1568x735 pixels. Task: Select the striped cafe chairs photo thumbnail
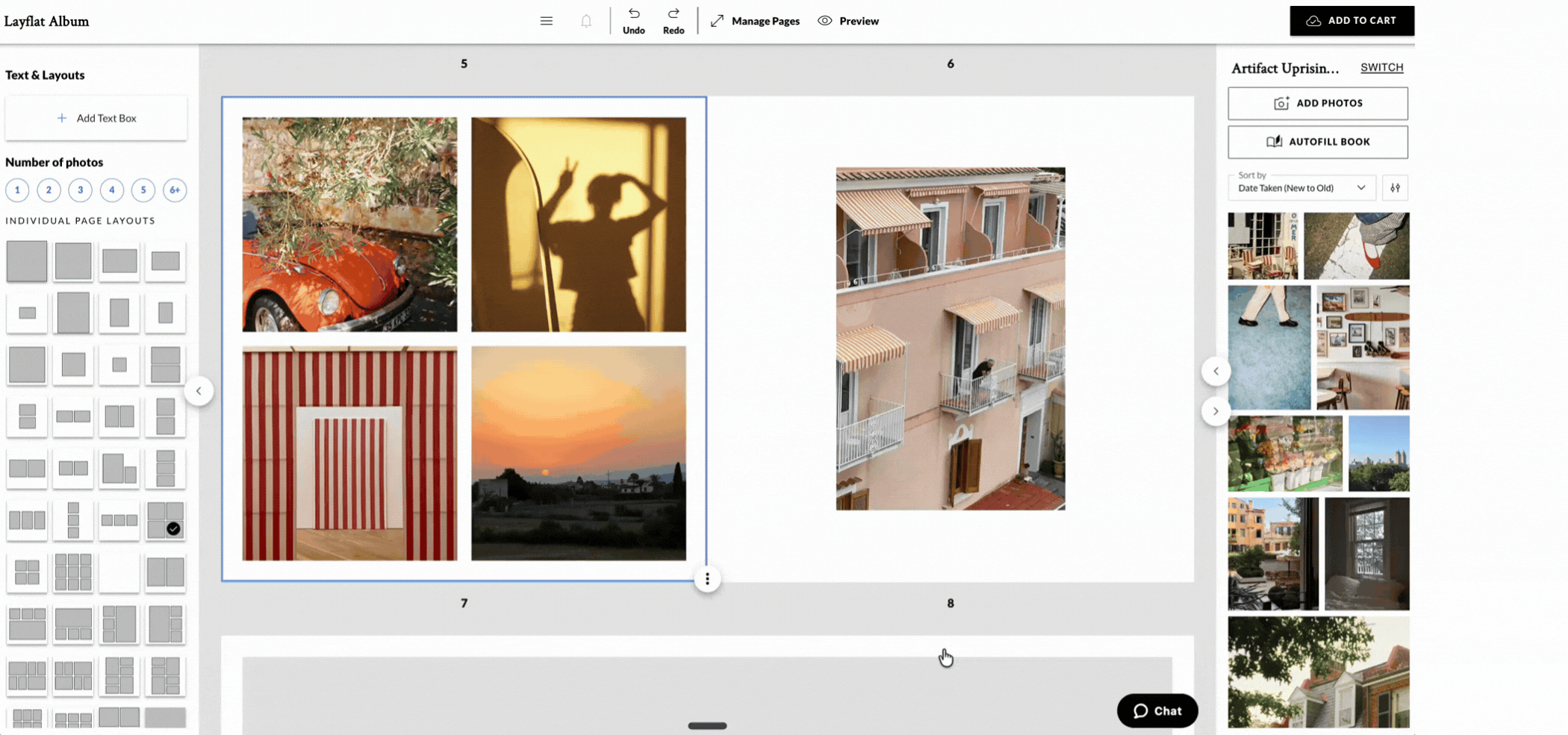1262,245
